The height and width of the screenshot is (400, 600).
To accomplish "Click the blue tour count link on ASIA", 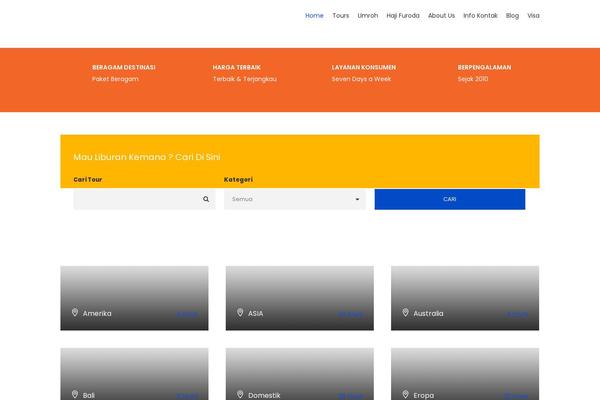I will pos(351,314).
